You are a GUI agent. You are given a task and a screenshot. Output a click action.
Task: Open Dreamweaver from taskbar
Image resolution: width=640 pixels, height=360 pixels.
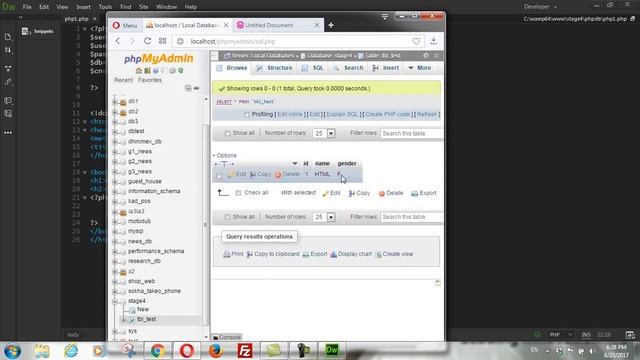pos(332,350)
